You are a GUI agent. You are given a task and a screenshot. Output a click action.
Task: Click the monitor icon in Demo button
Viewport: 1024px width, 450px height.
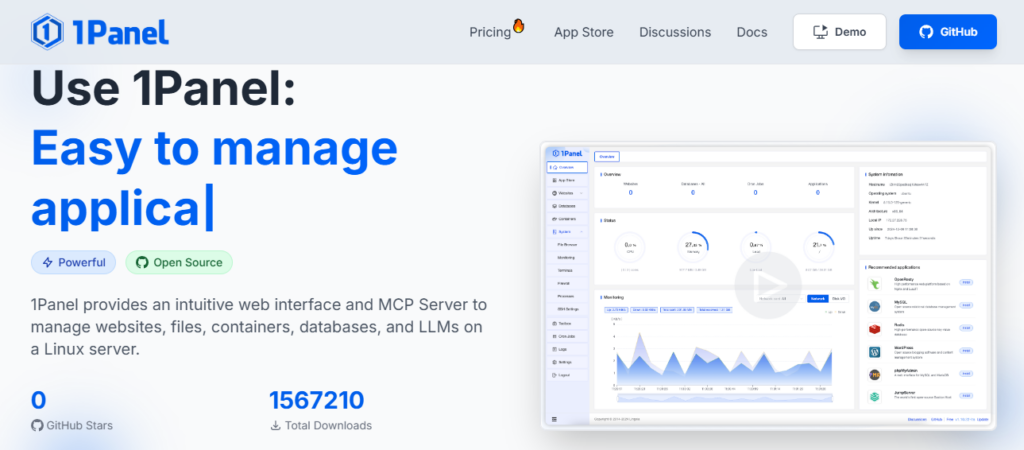820,32
